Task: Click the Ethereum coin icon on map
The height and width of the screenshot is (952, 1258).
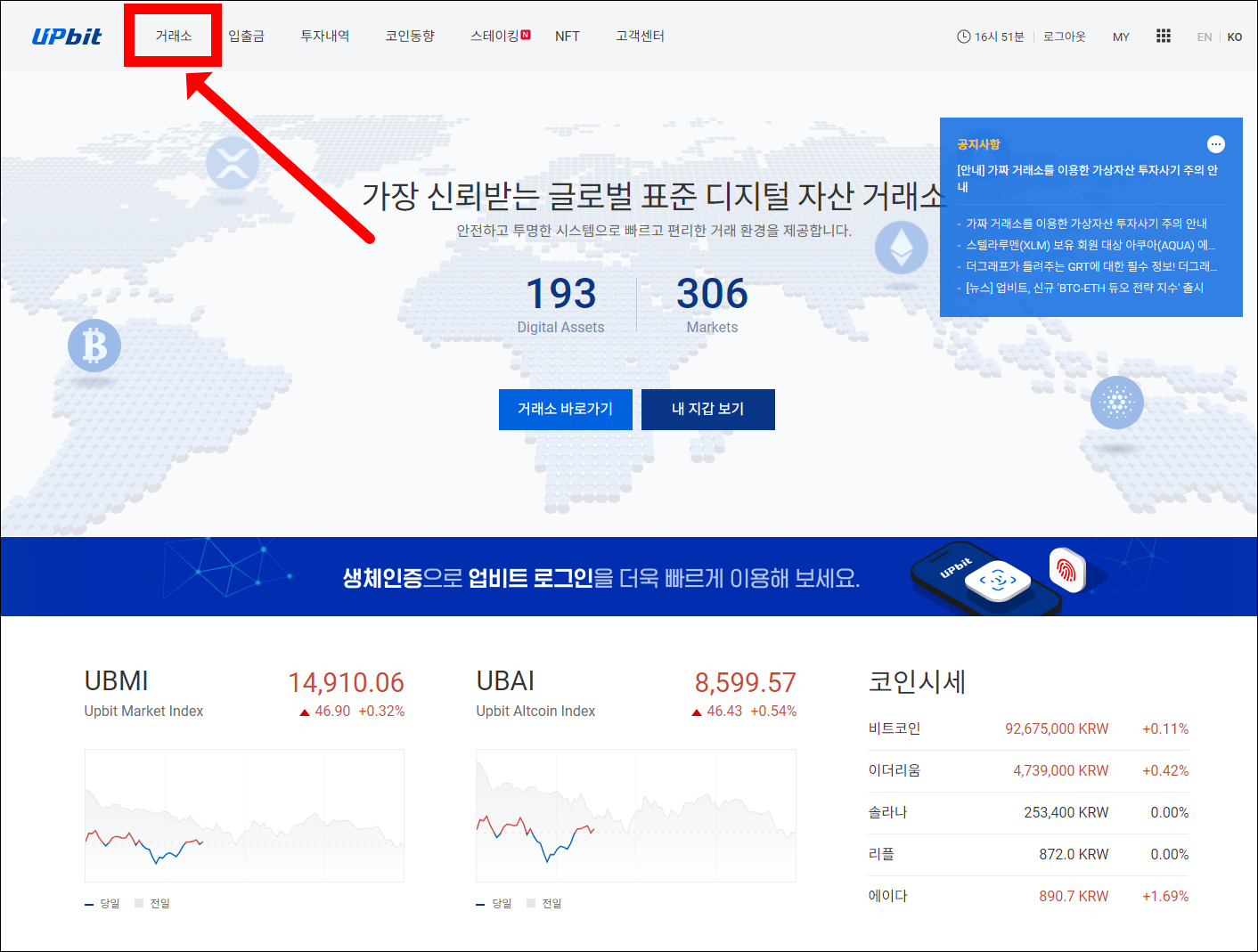Action: pyautogui.click(x=902, y=248)
